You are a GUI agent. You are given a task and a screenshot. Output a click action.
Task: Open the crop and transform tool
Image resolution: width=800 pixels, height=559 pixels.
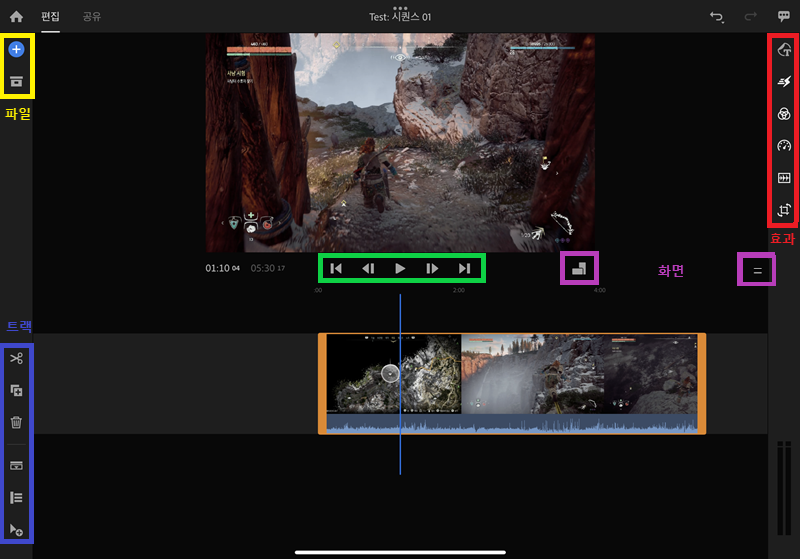coord(784,210)
